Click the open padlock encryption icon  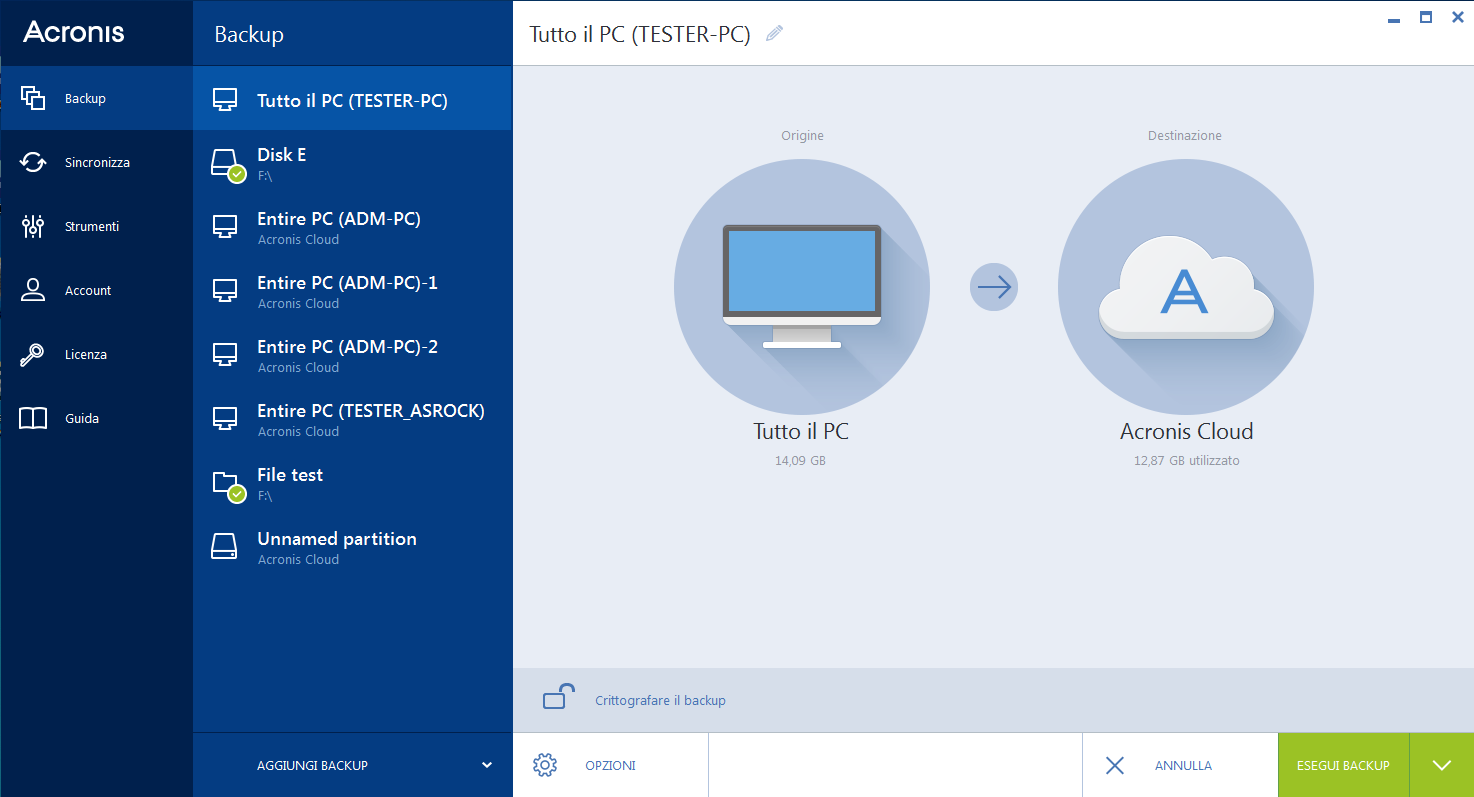[x=558, y=696]
